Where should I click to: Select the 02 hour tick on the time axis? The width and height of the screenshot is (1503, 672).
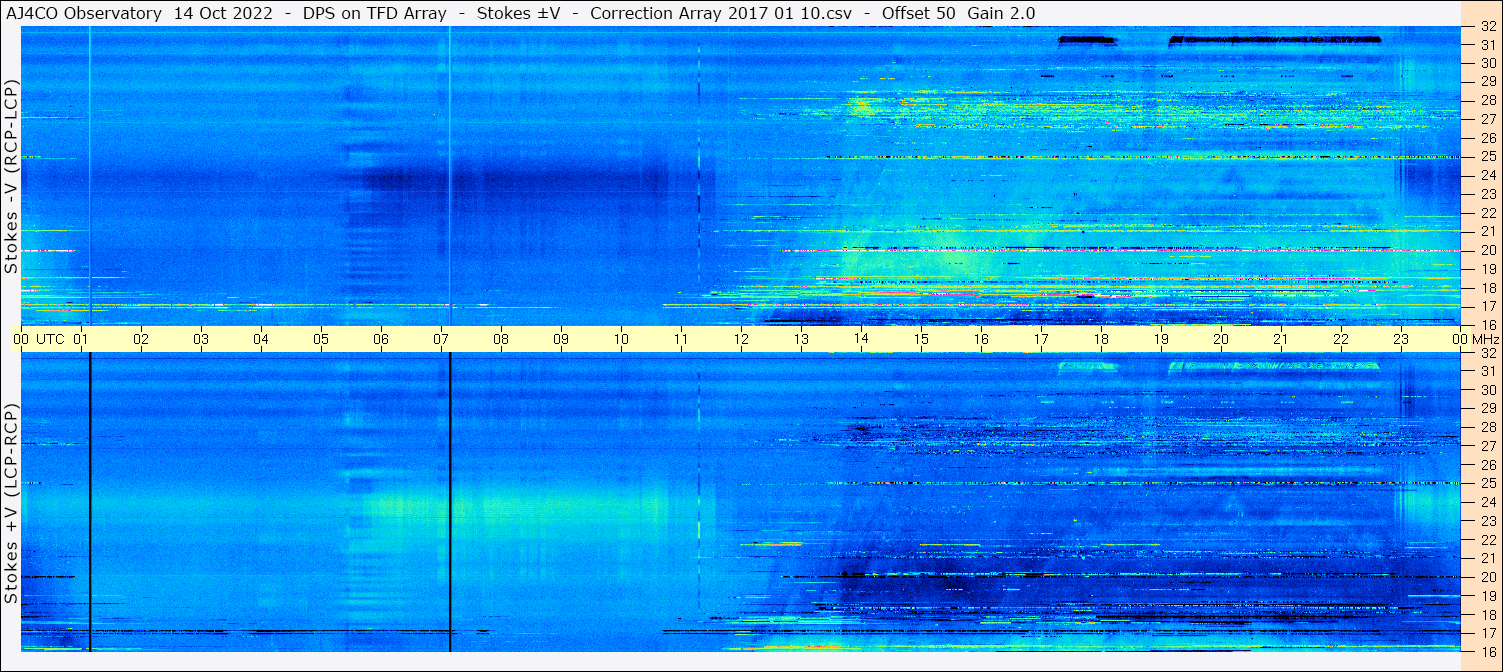click(142, 339)
